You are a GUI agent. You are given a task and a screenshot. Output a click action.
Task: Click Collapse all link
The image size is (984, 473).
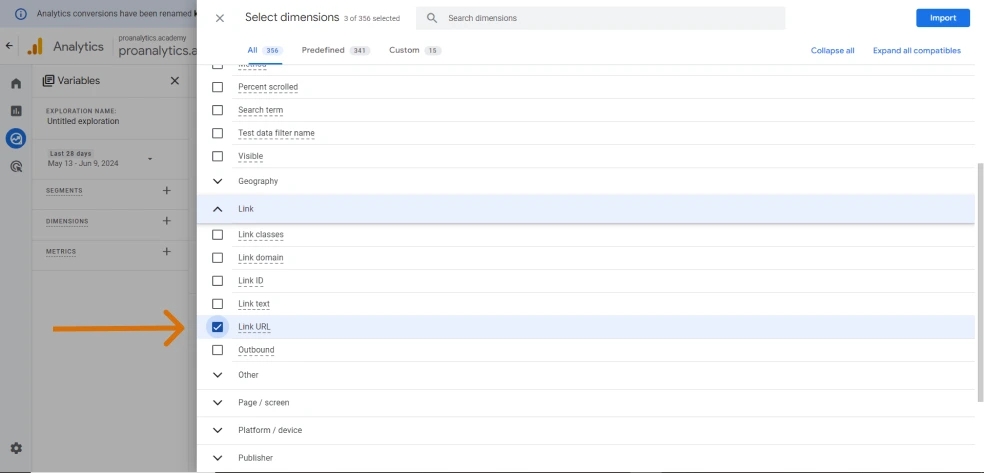832,51
